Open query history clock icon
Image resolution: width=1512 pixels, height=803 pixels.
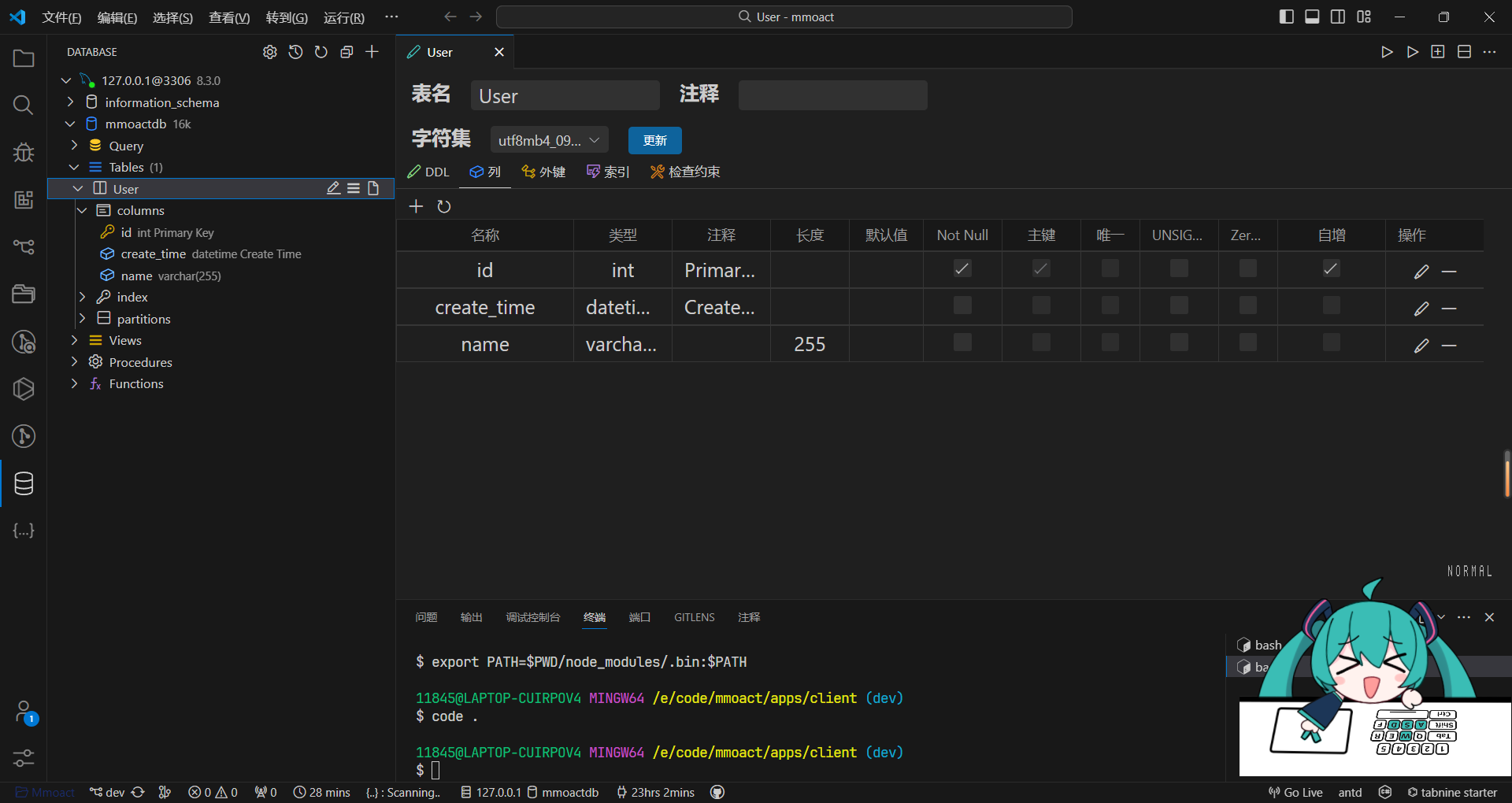pos(295,52)
